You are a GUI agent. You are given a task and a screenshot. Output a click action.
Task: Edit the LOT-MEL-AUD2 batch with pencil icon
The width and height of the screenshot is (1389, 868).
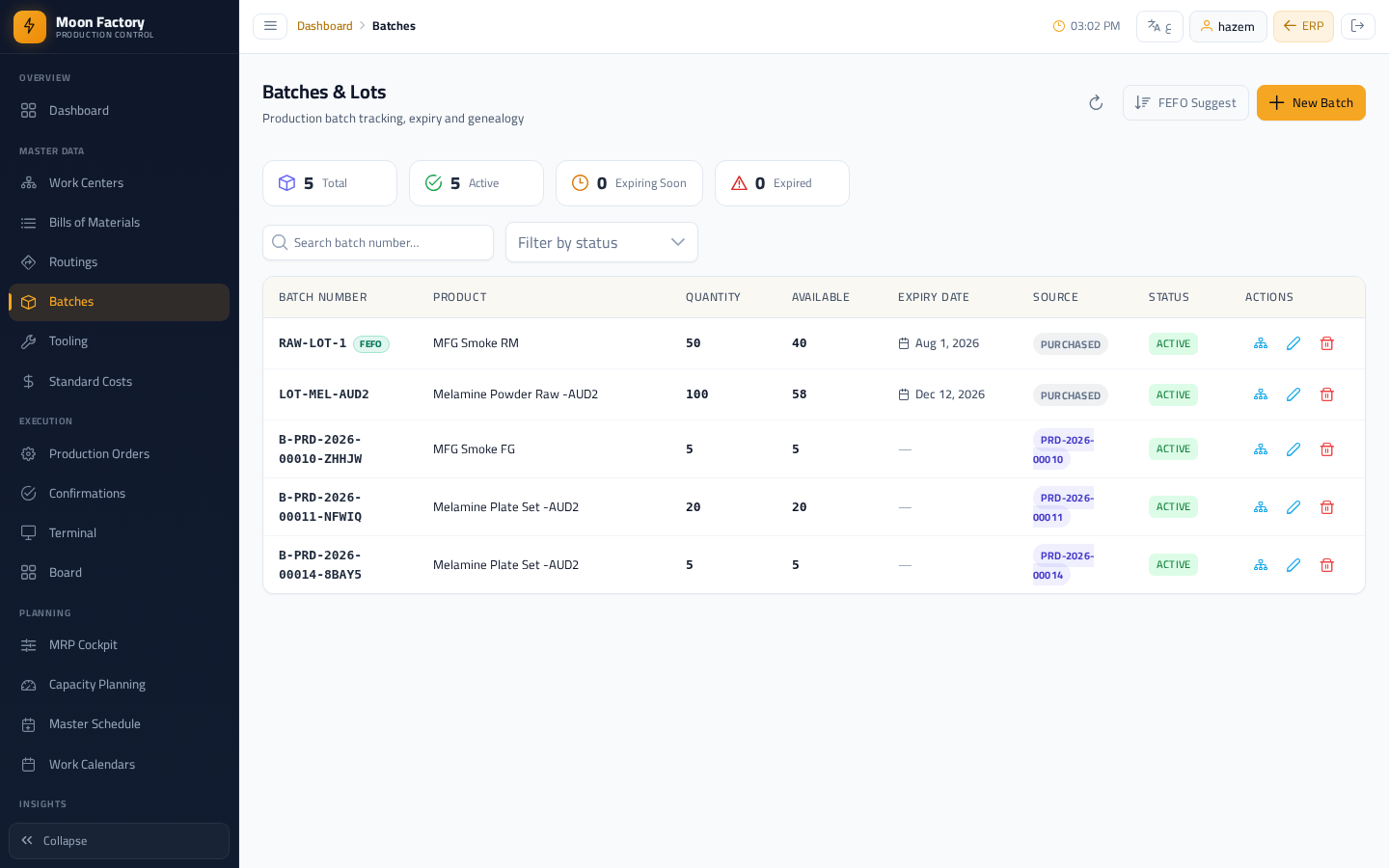pos(1294,394)
